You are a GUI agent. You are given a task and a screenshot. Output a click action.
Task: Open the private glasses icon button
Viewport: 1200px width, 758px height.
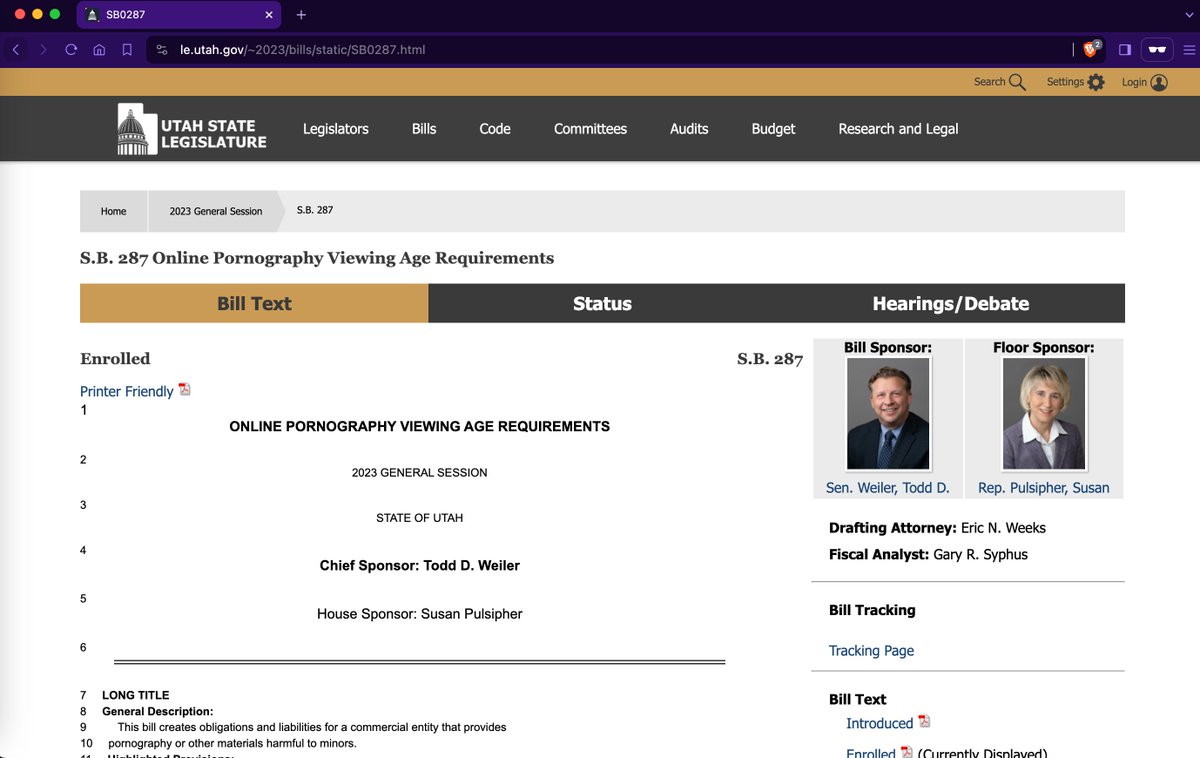(1157, 49)
